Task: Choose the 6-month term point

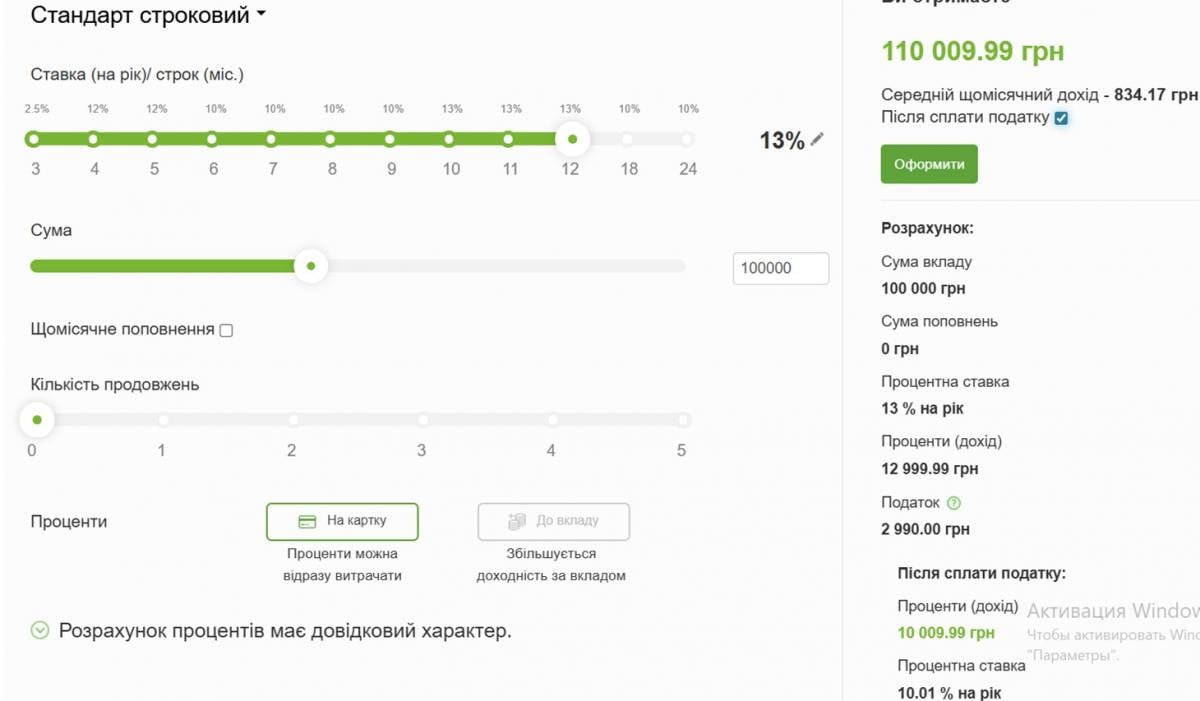Action: point(212,139)
